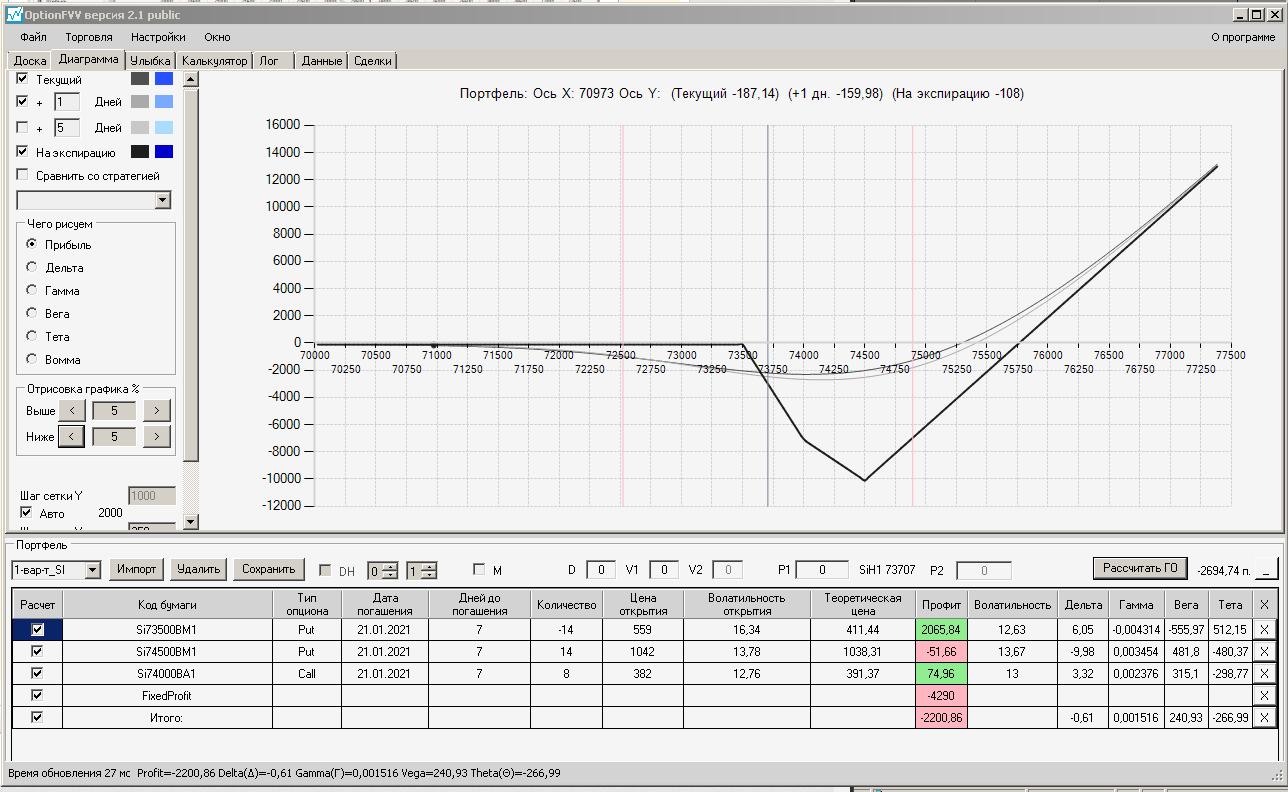Enable Сравнить со стратегией checkbox
Viewport: 1288px width, 792px height.
[23, 175]
